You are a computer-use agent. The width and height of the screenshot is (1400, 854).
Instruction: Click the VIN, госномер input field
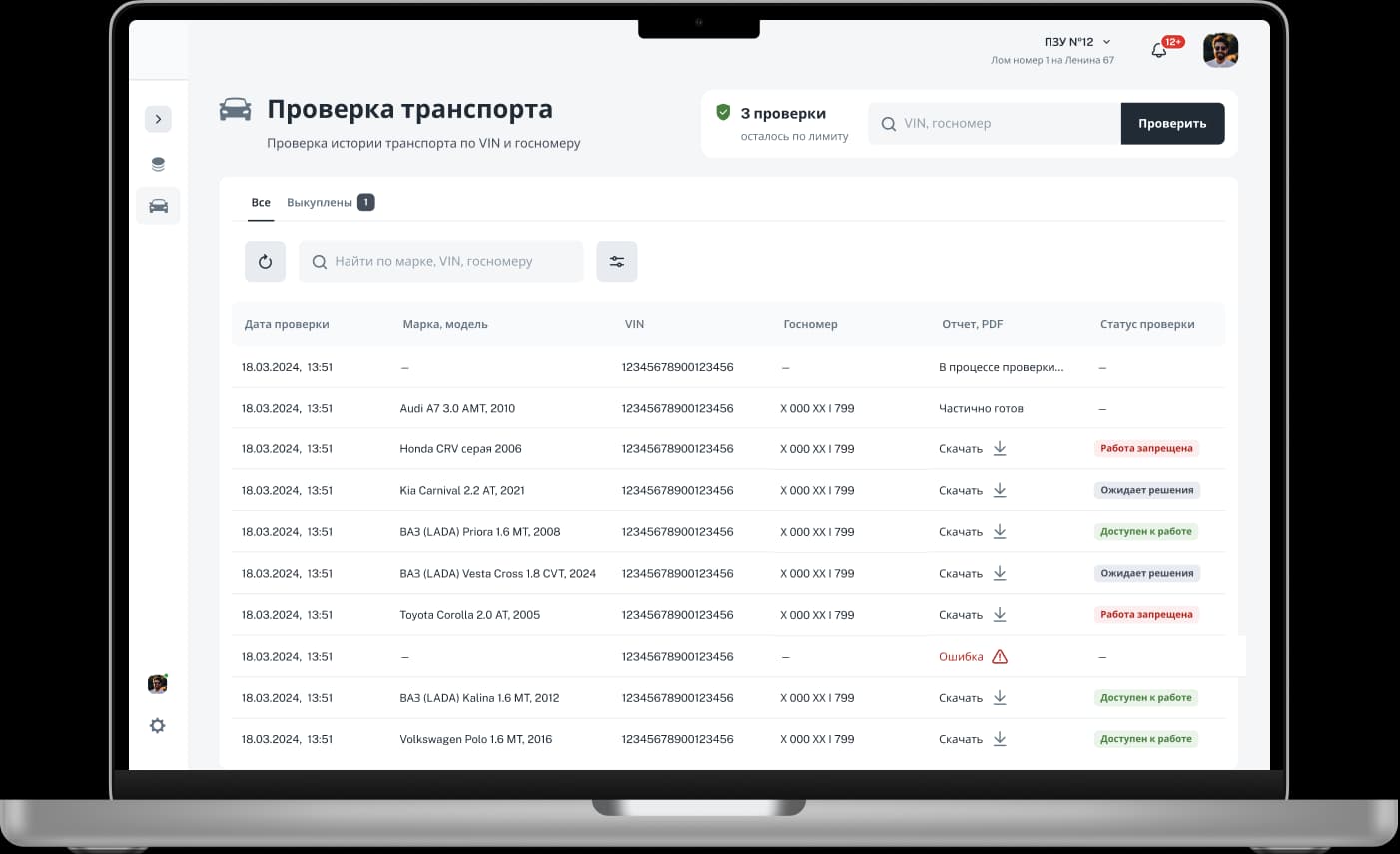[995, 124]
